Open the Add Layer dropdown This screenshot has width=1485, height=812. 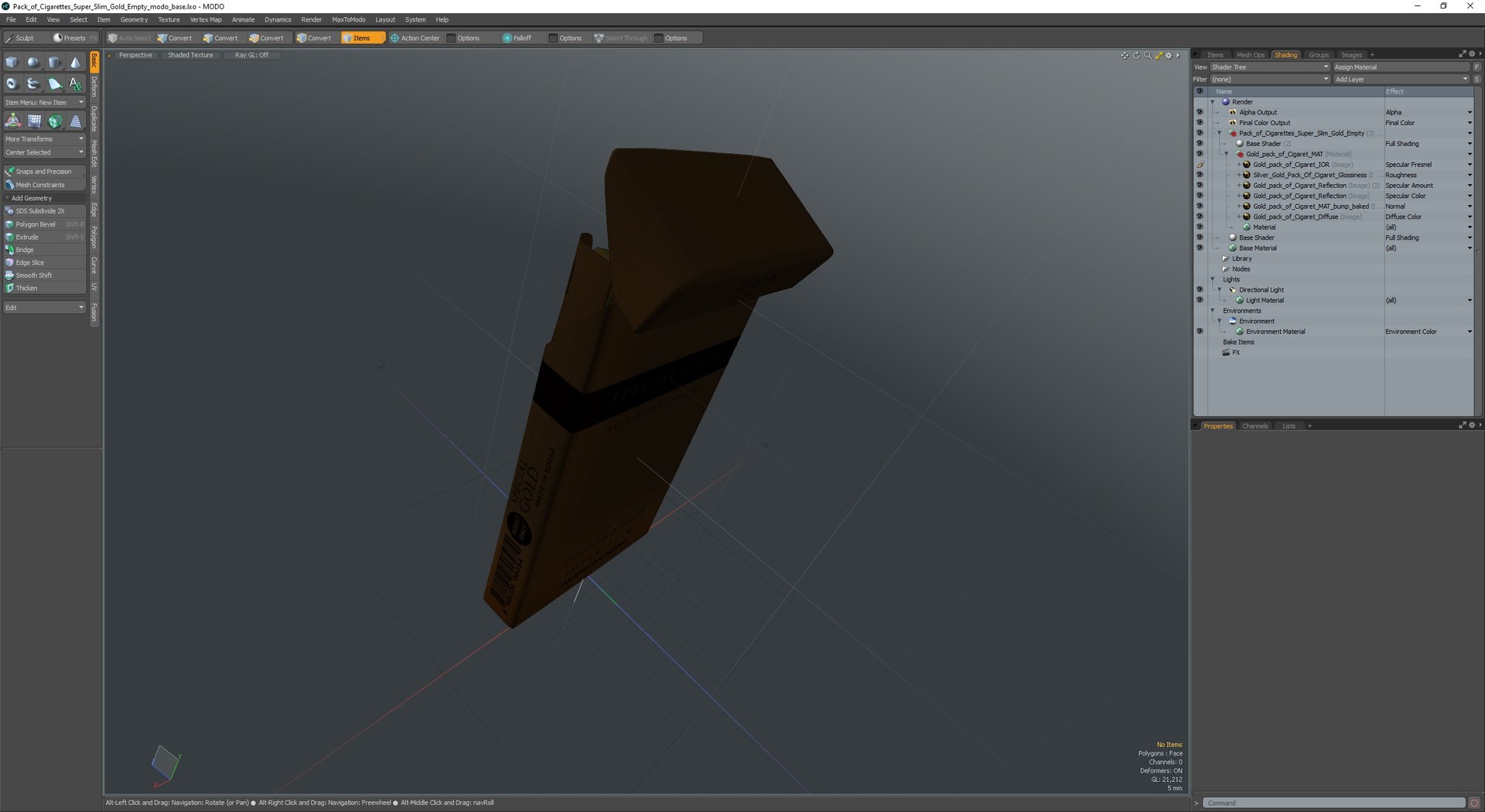point(1401,79)
